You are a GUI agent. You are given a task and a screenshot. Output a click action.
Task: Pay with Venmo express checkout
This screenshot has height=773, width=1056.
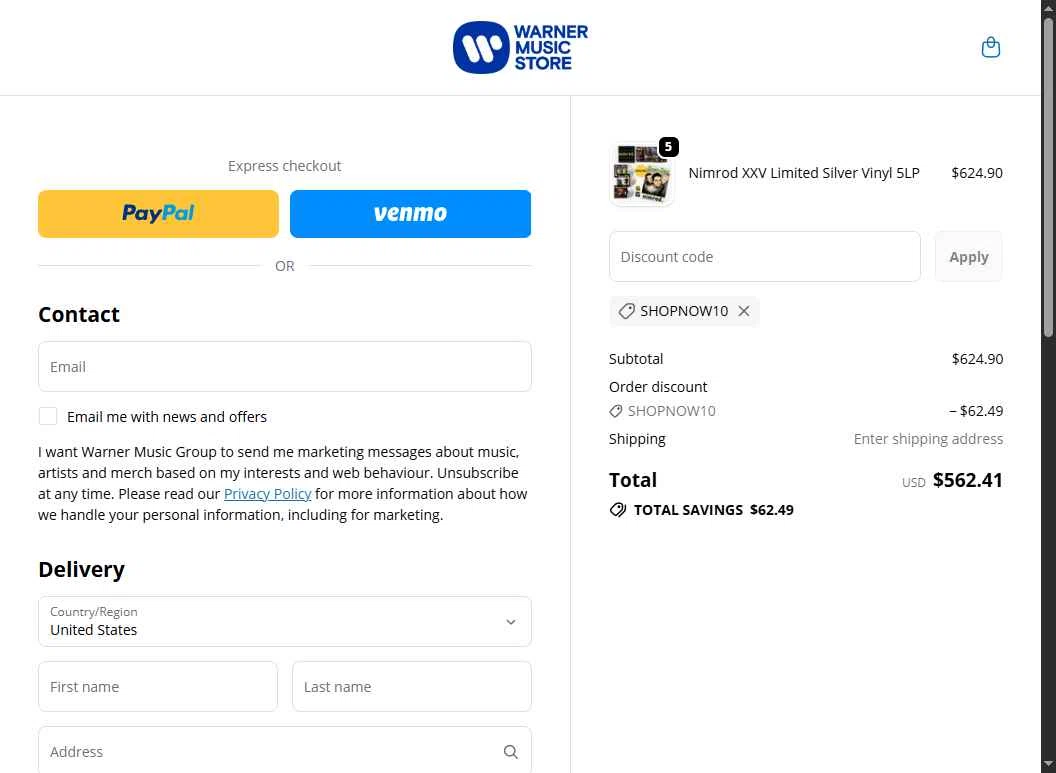pos(410,213)
